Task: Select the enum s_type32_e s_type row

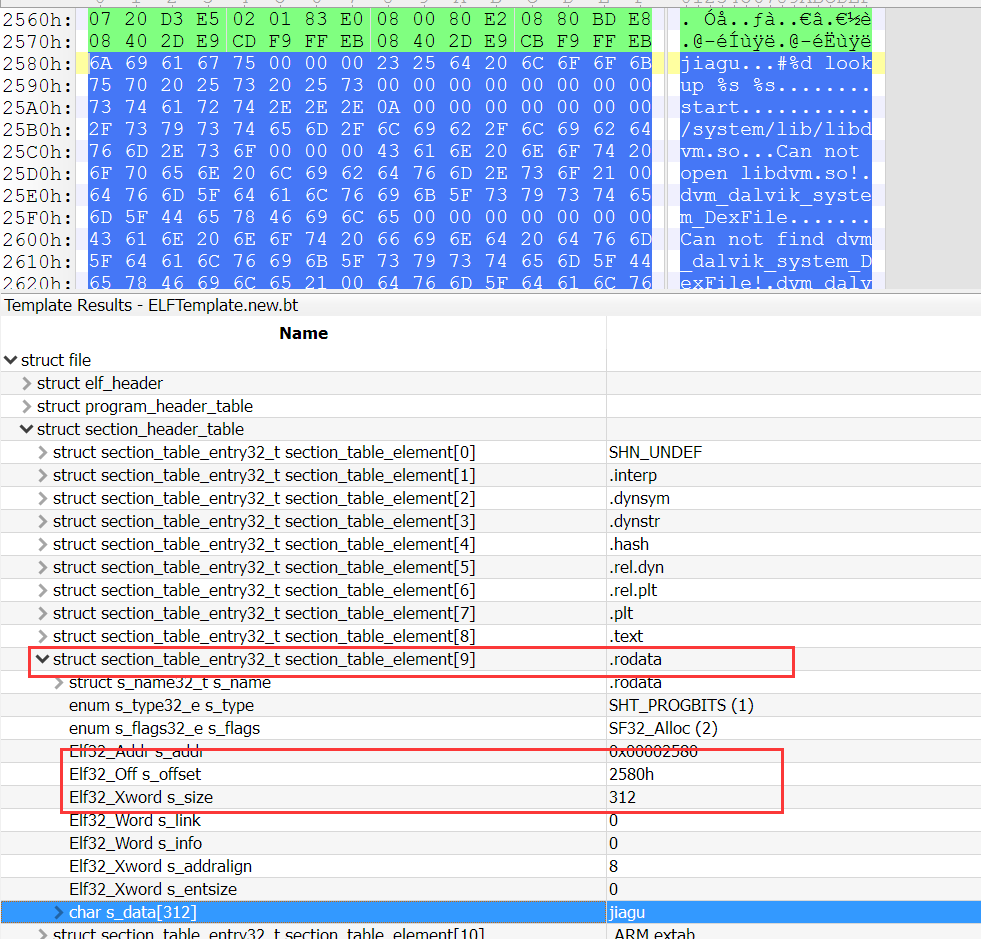Action: click(x=161, y=705)
